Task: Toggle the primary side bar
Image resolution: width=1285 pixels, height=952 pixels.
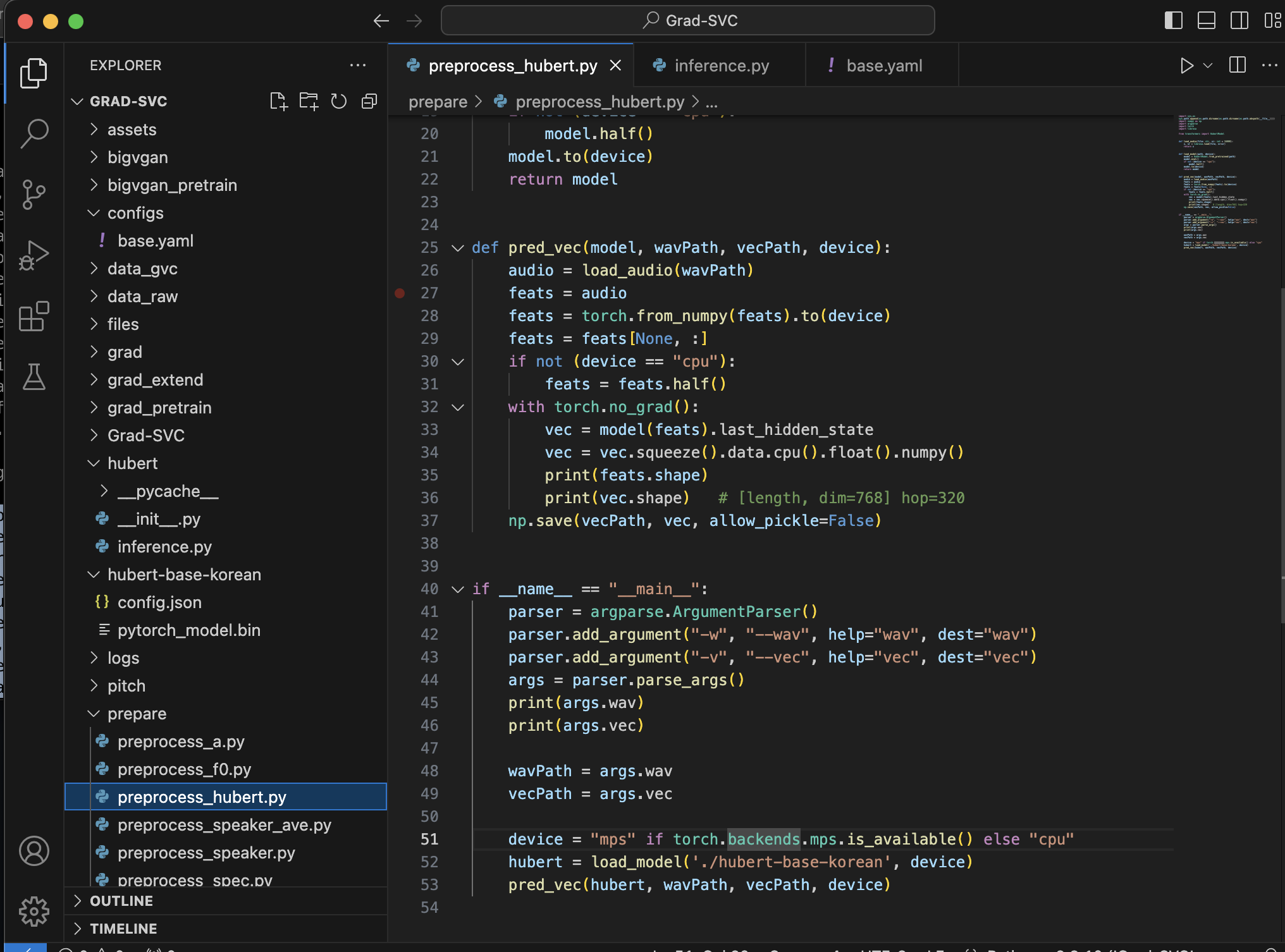Action: pyautogui.click(x=1174, y=21)
